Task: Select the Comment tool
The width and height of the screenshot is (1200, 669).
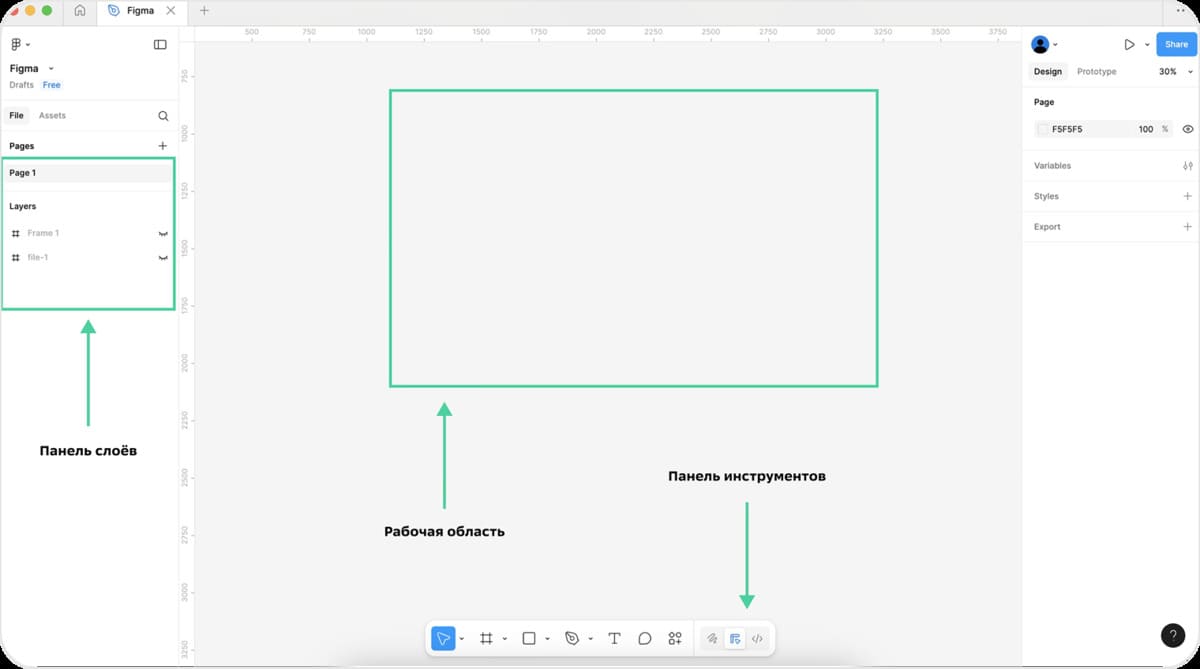Action: point(645,638)
